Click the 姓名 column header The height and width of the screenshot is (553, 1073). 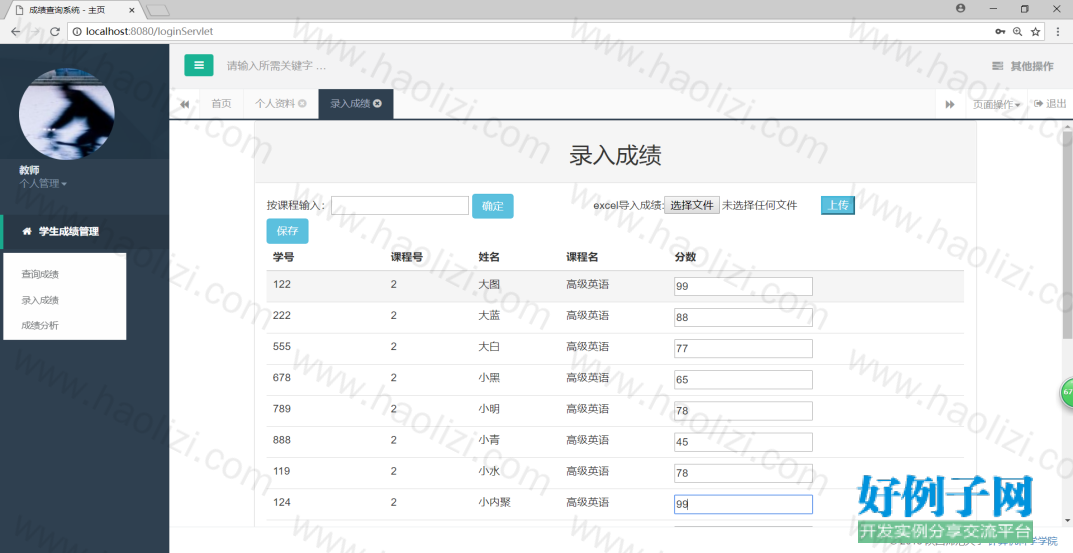click(x=489, y=257)
